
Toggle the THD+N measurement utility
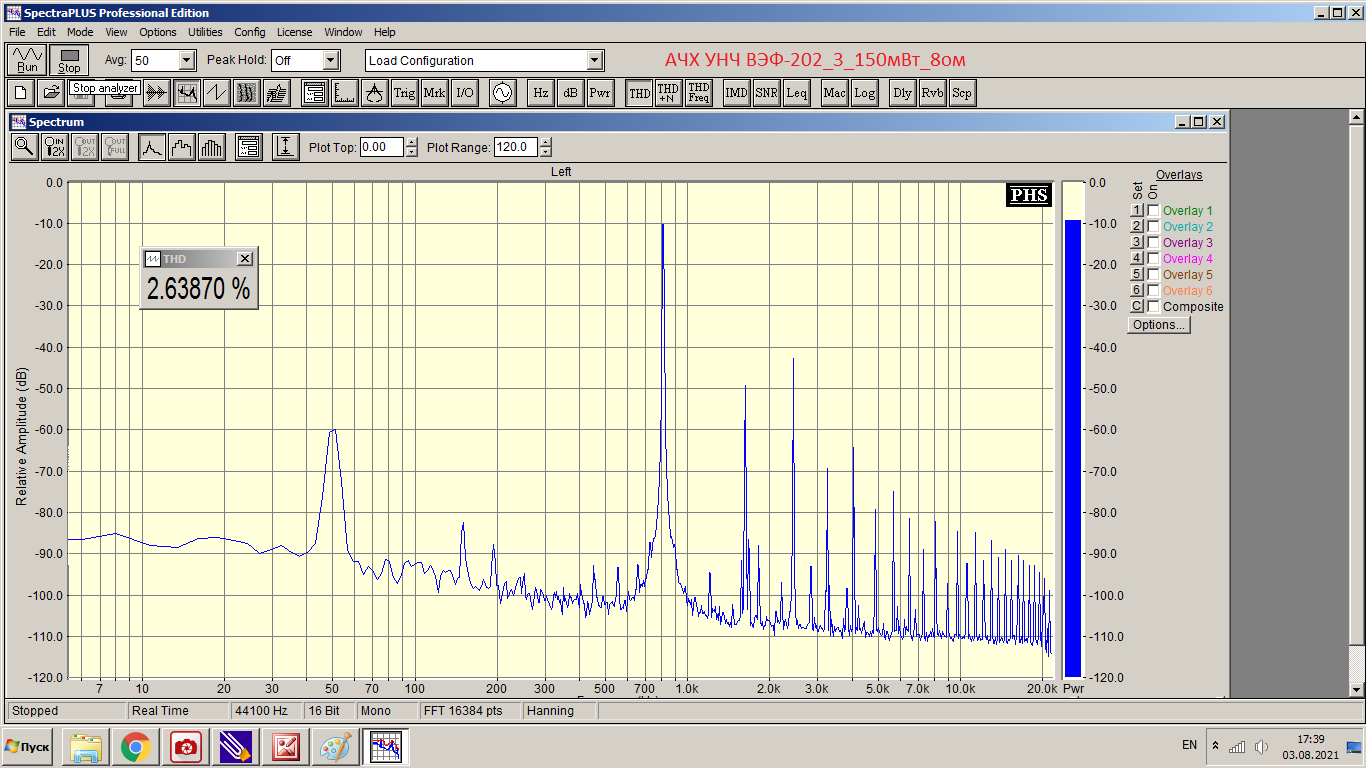tap(669, 93)
